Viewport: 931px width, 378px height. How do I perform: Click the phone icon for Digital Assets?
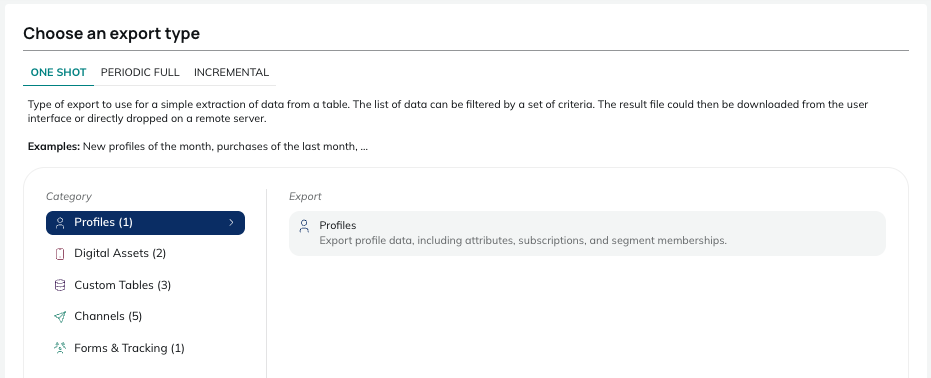[59, 254]
